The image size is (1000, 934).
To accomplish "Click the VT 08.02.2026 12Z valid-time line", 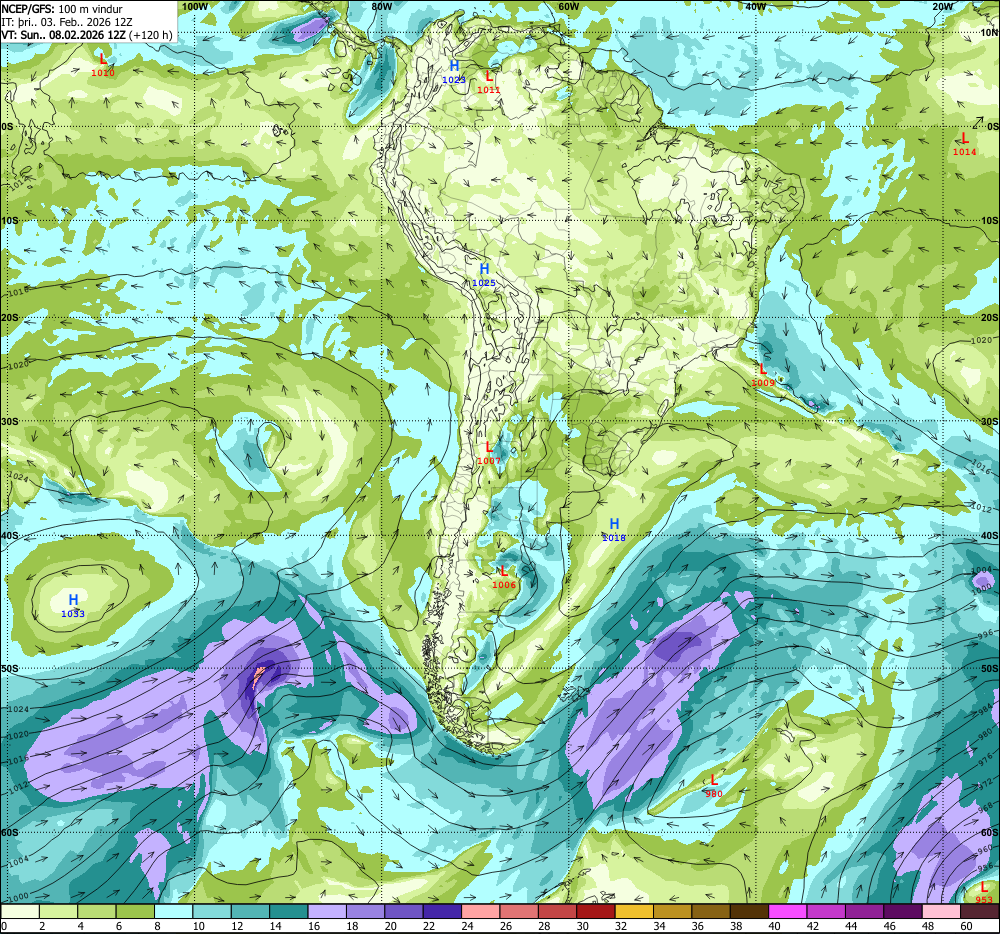I will point(87,34).
